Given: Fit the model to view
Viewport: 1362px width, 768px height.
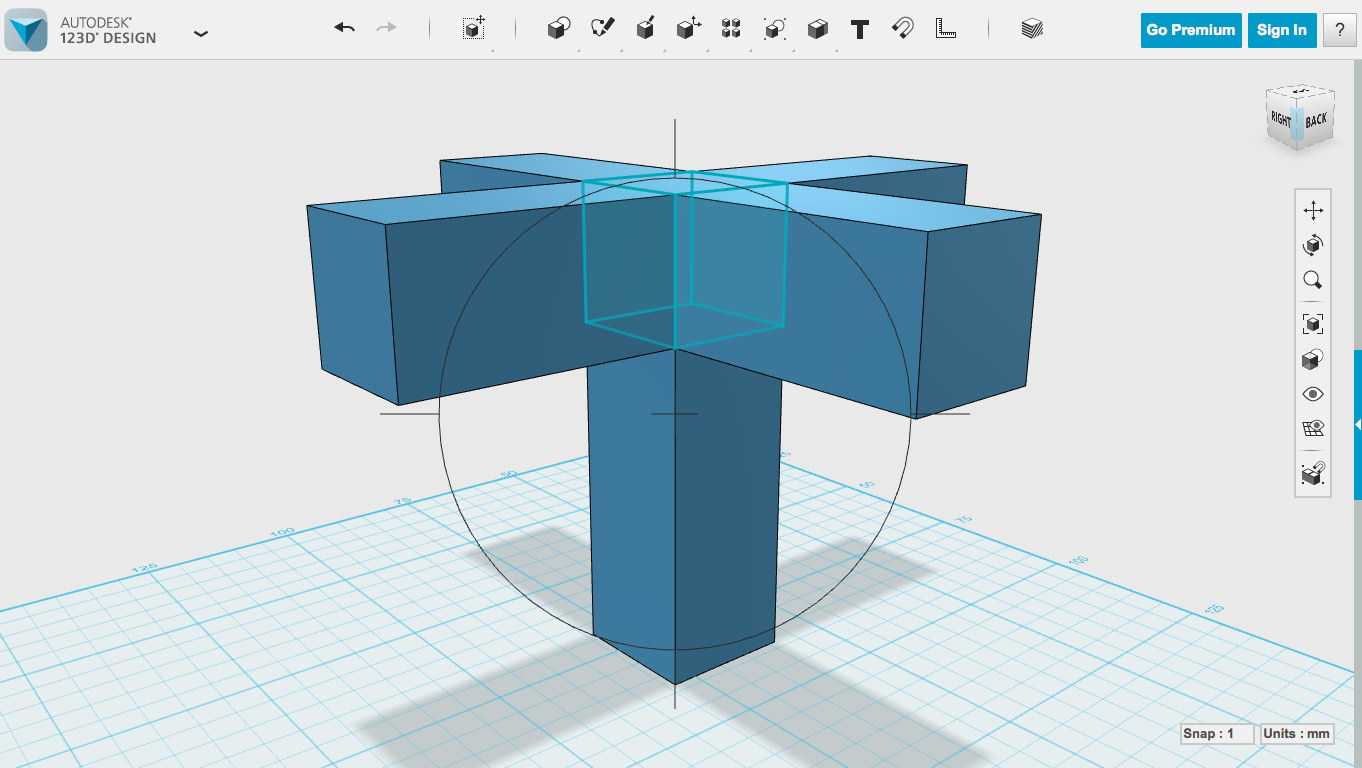Looking at the screenshot, I should click(x=1313, y=323).
